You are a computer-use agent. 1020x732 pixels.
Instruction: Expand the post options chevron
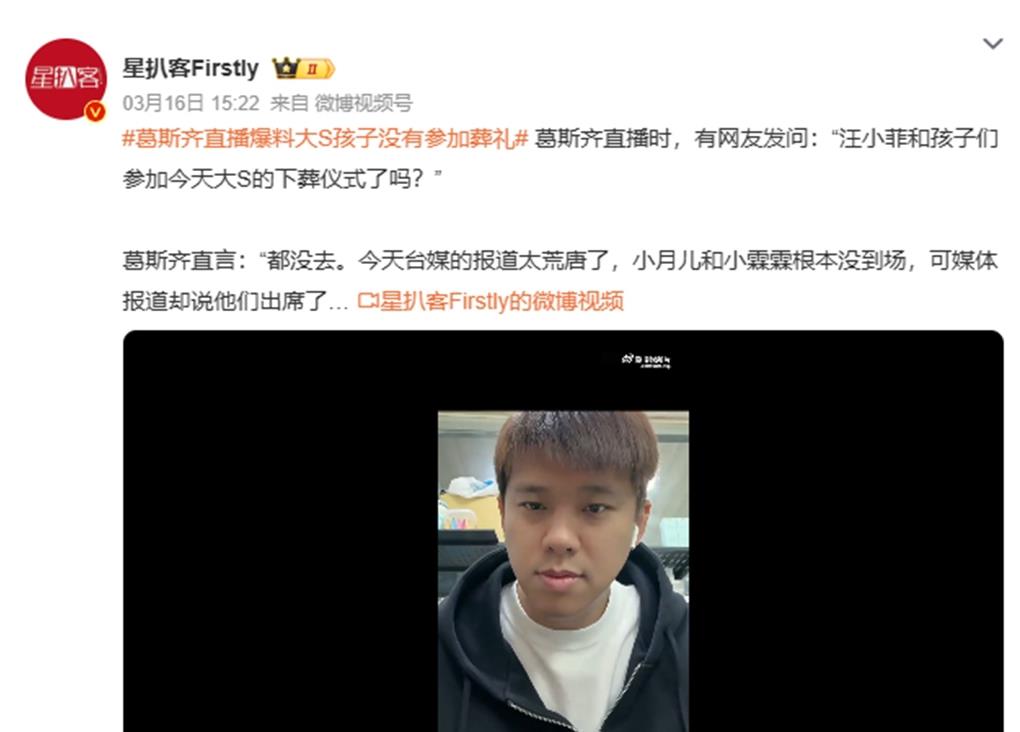pos(992,44)
